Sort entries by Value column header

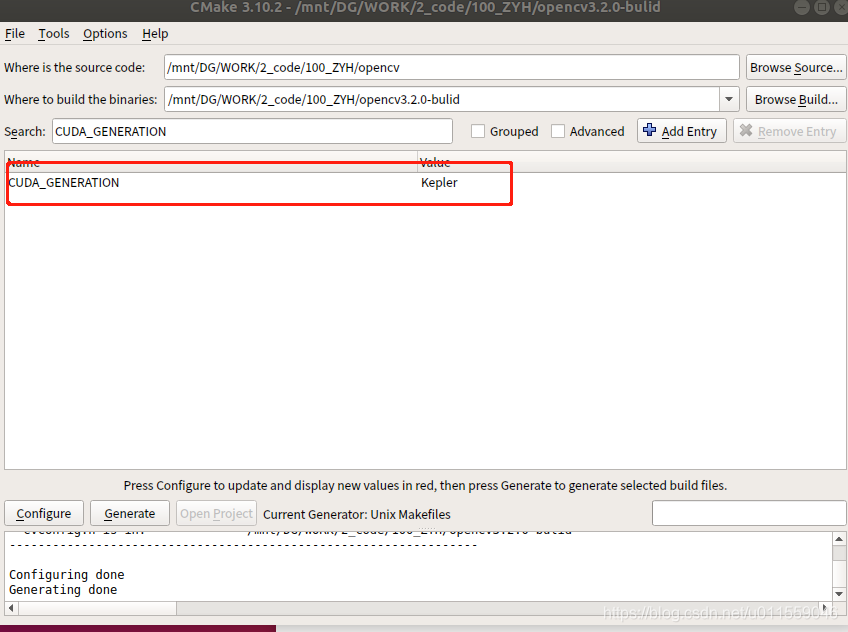[632, 162]
